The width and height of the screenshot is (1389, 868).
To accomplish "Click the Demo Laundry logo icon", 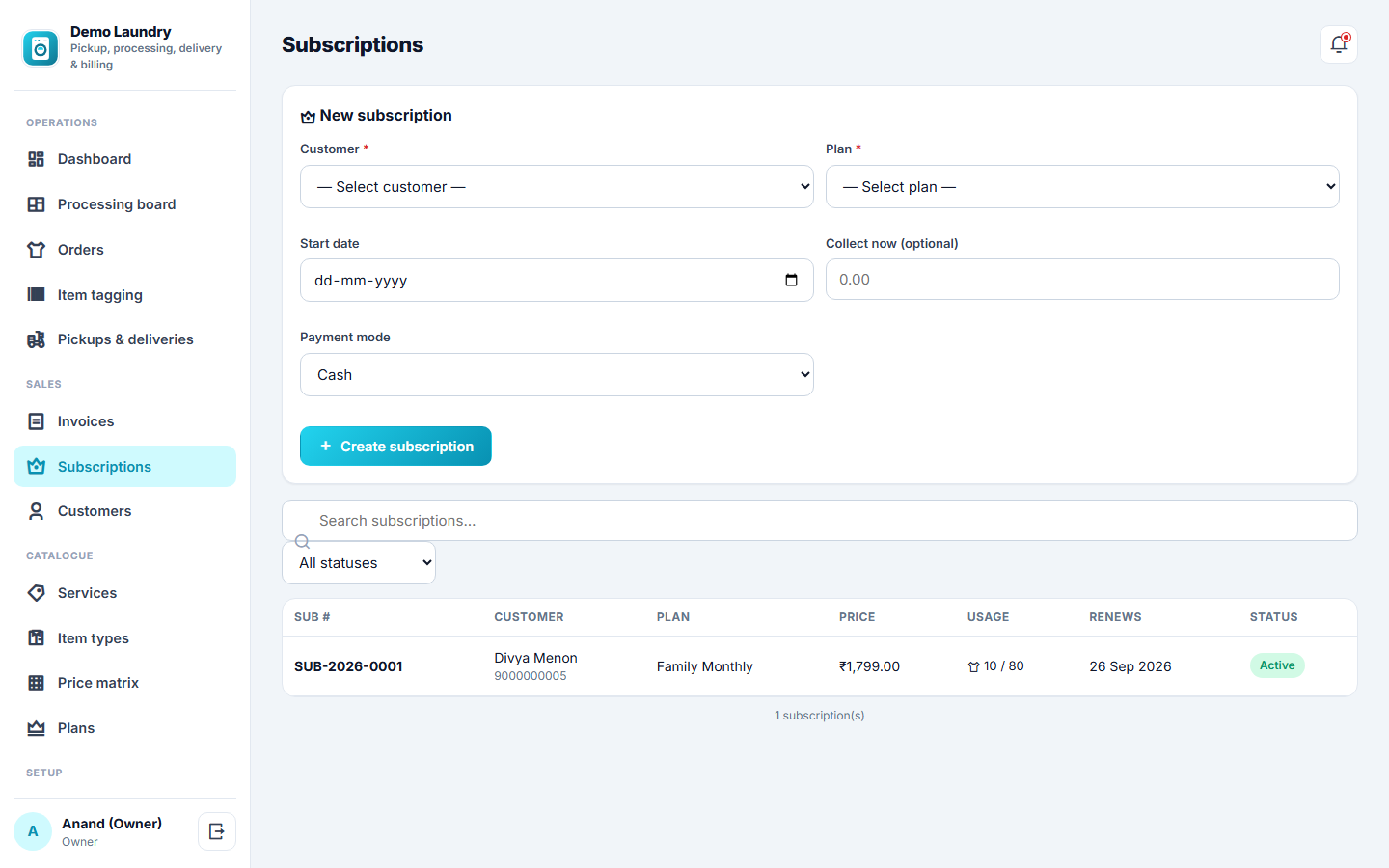I will tap(41, 48).
